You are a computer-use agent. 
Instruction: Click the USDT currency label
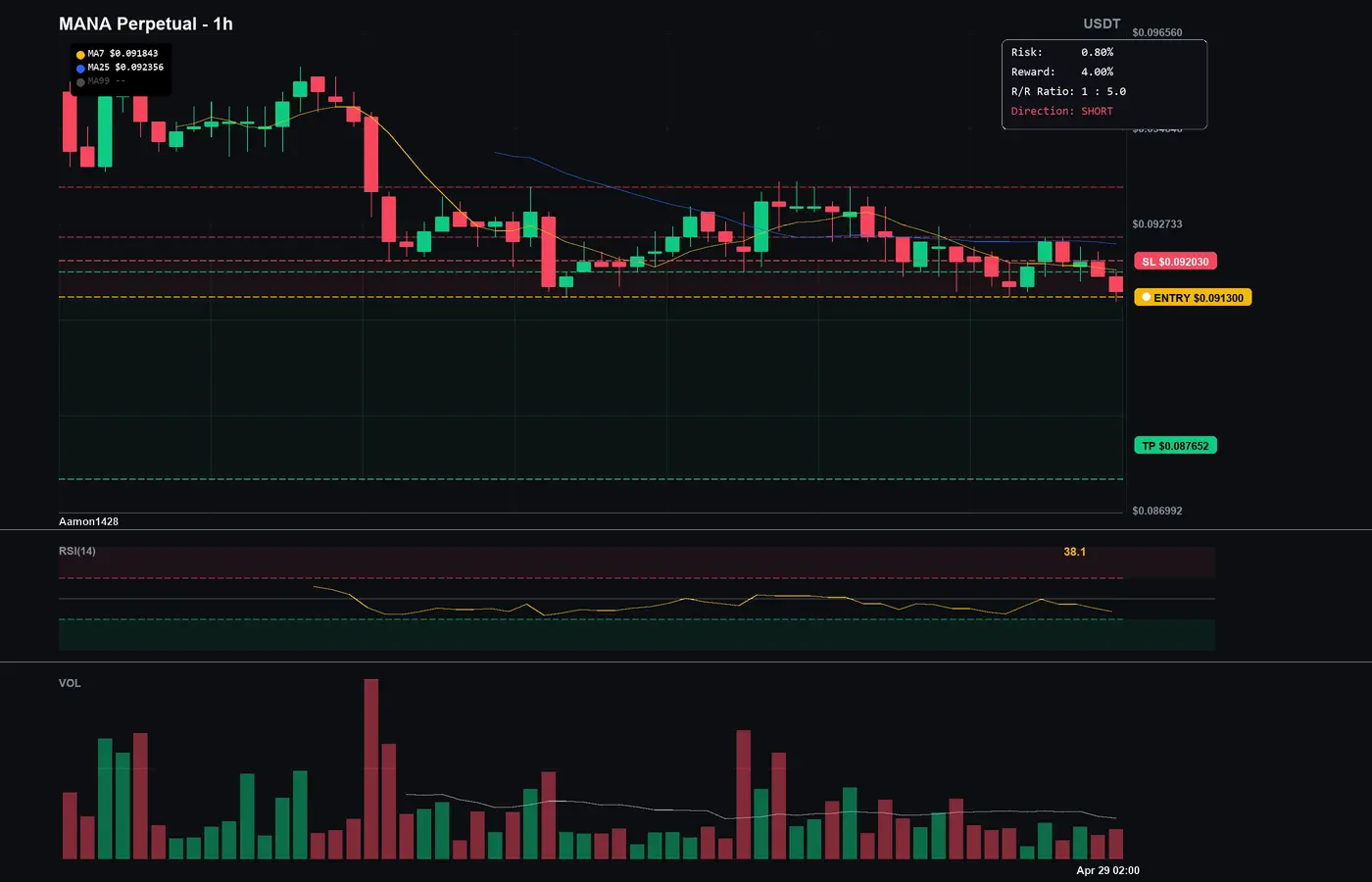(x=1102, y=24)
